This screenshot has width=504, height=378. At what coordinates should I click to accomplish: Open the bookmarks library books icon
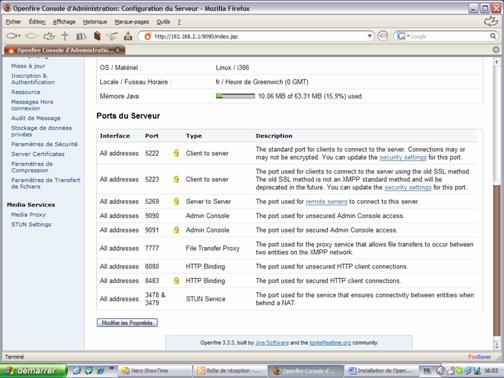click(x=81, y=36)
